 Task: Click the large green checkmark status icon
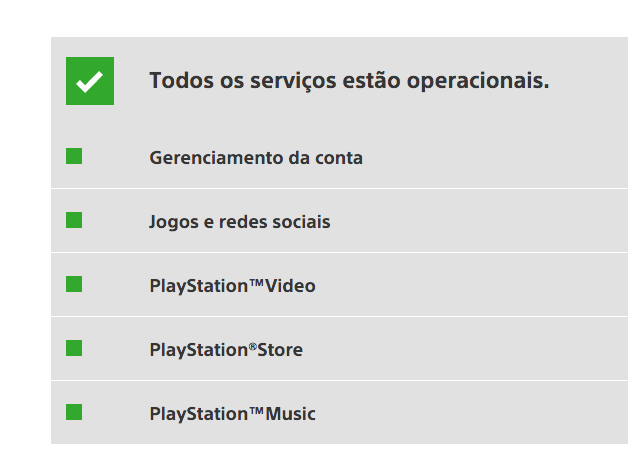pyautogui.click(x=90, y=81)
